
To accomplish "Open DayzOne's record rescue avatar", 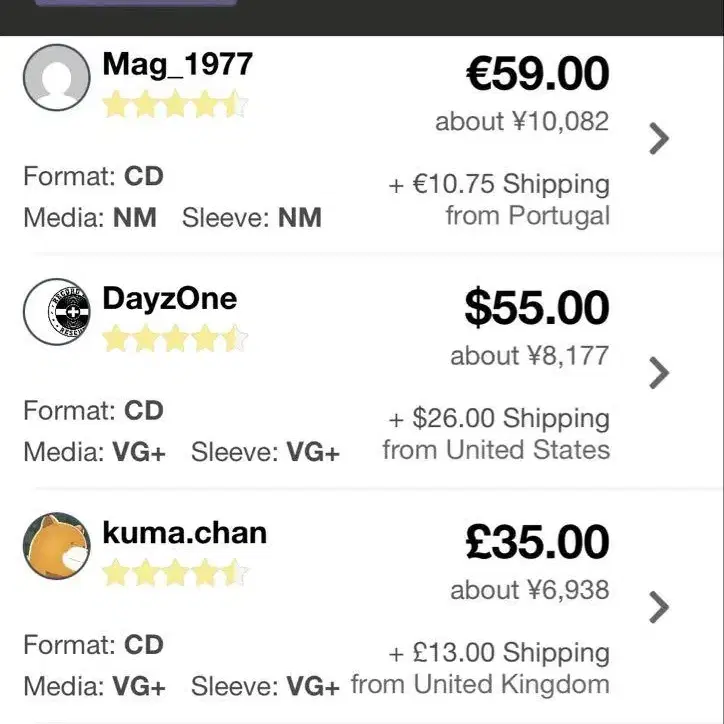I will tap(56, 312).
